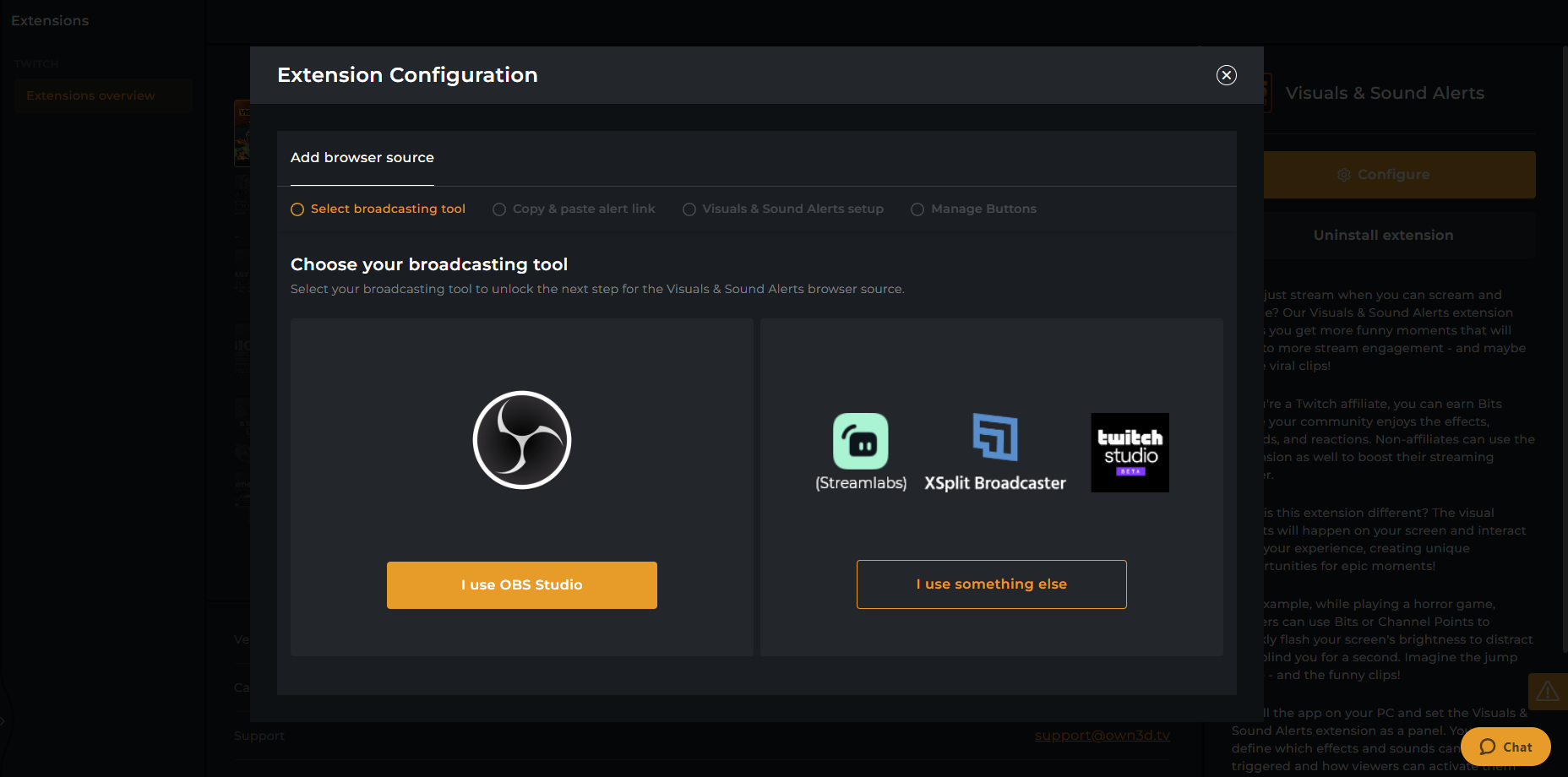This screenshot has width=1568, height=777.
Task: Click the Twitch Studio logo
Action: [x=1130, y=453]
